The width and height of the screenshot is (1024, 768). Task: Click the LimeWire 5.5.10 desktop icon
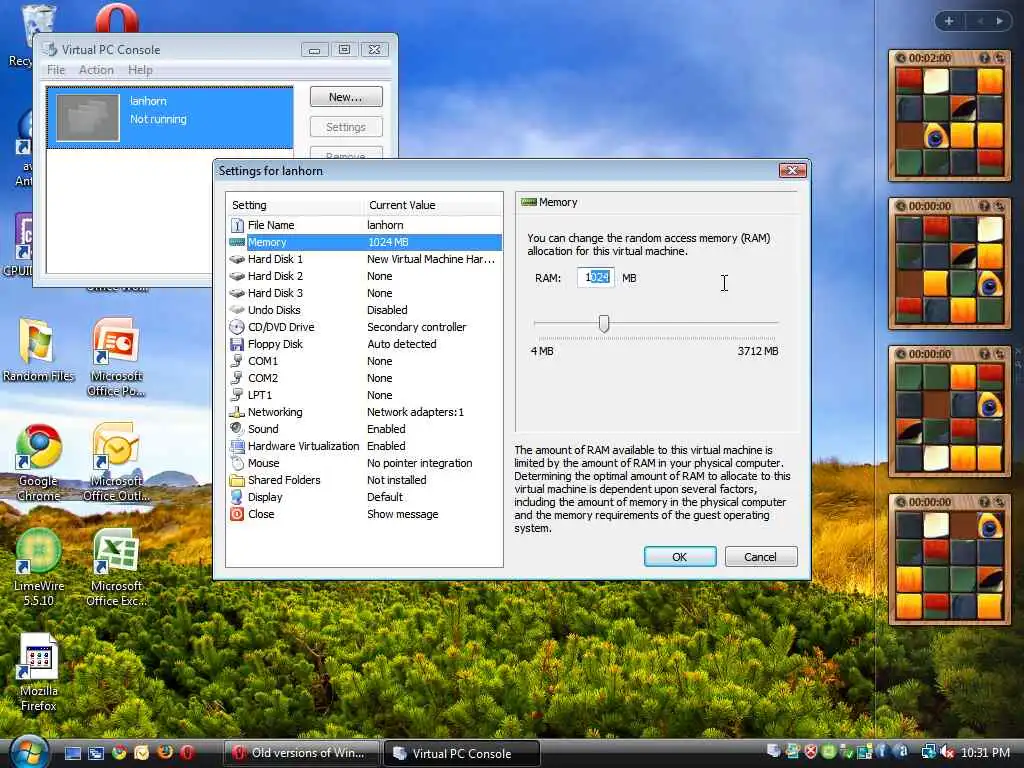tap(39, 567)
